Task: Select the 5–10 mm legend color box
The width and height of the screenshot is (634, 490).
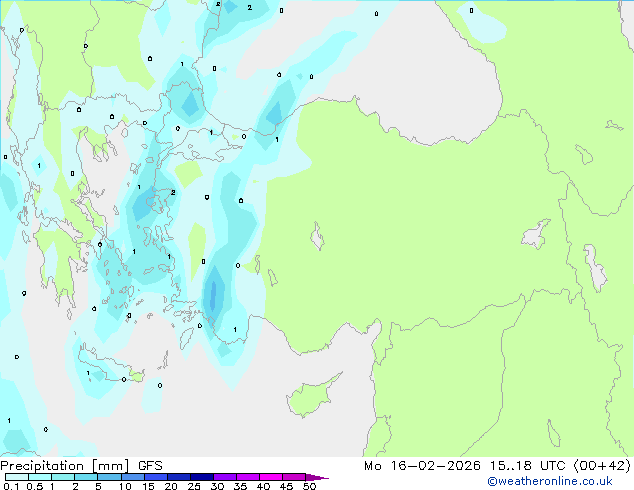Action: click(109, 477)
